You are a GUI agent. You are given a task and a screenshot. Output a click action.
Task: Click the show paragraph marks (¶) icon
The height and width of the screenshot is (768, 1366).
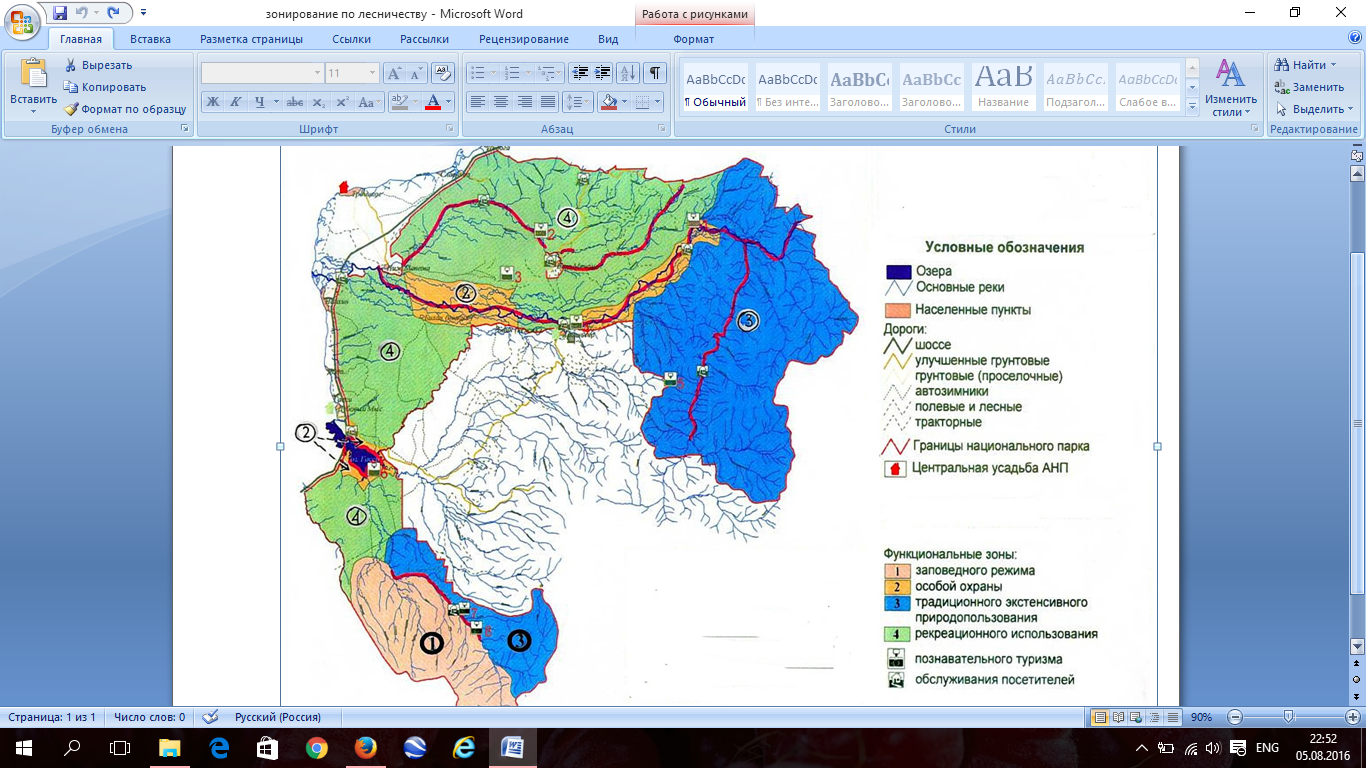point(654,73)
